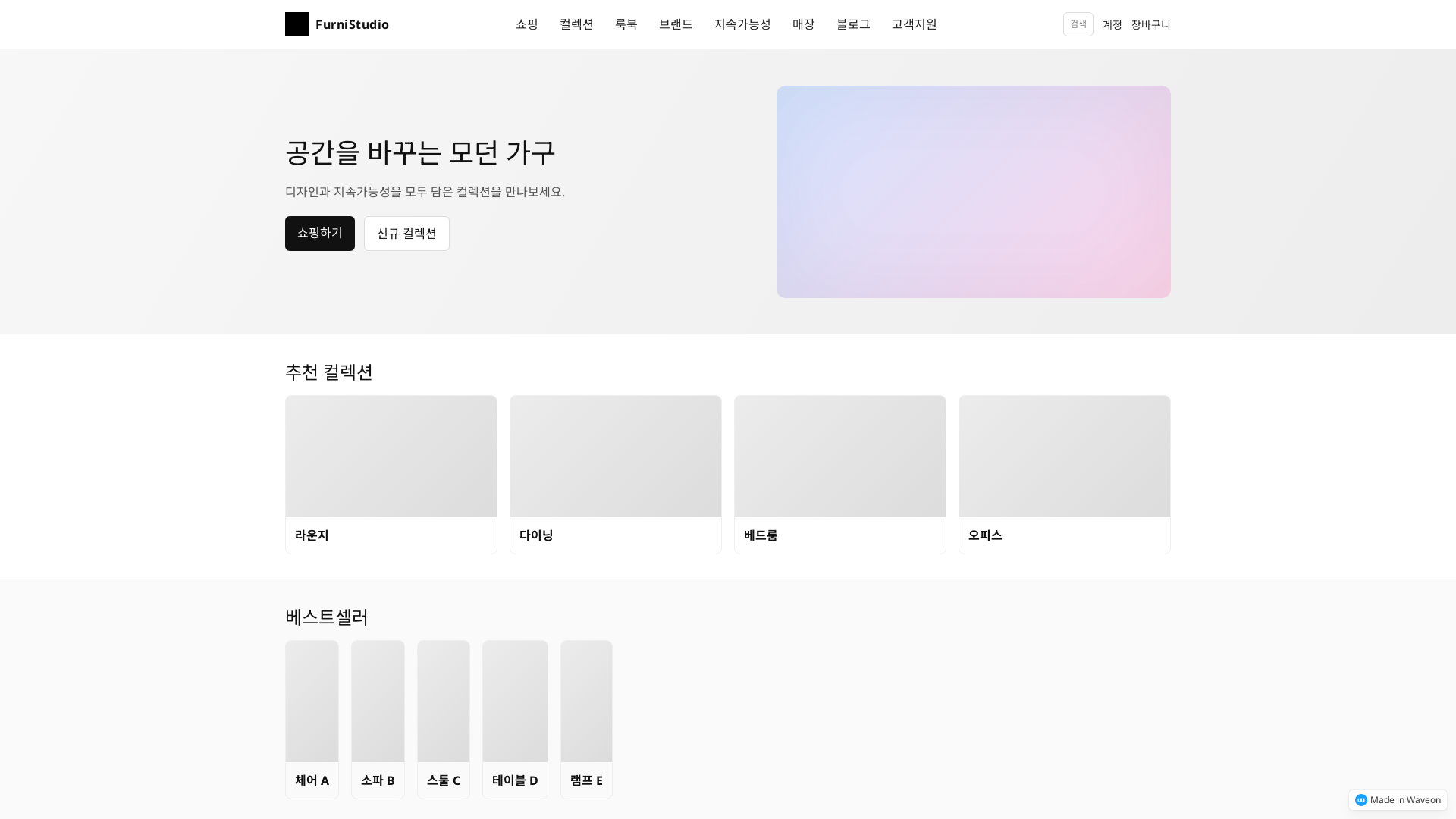Open the 브랜드 menu item

point(676,24)
